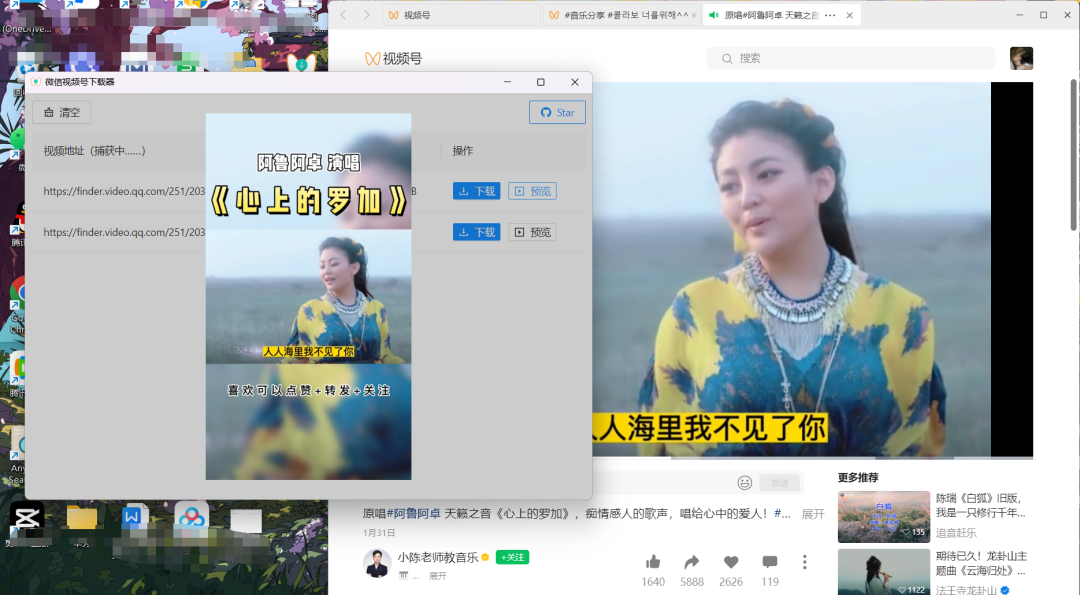1080x595 pixels.
Task: Go back in the 视频号 browser window
Action: tap(343, 14)
